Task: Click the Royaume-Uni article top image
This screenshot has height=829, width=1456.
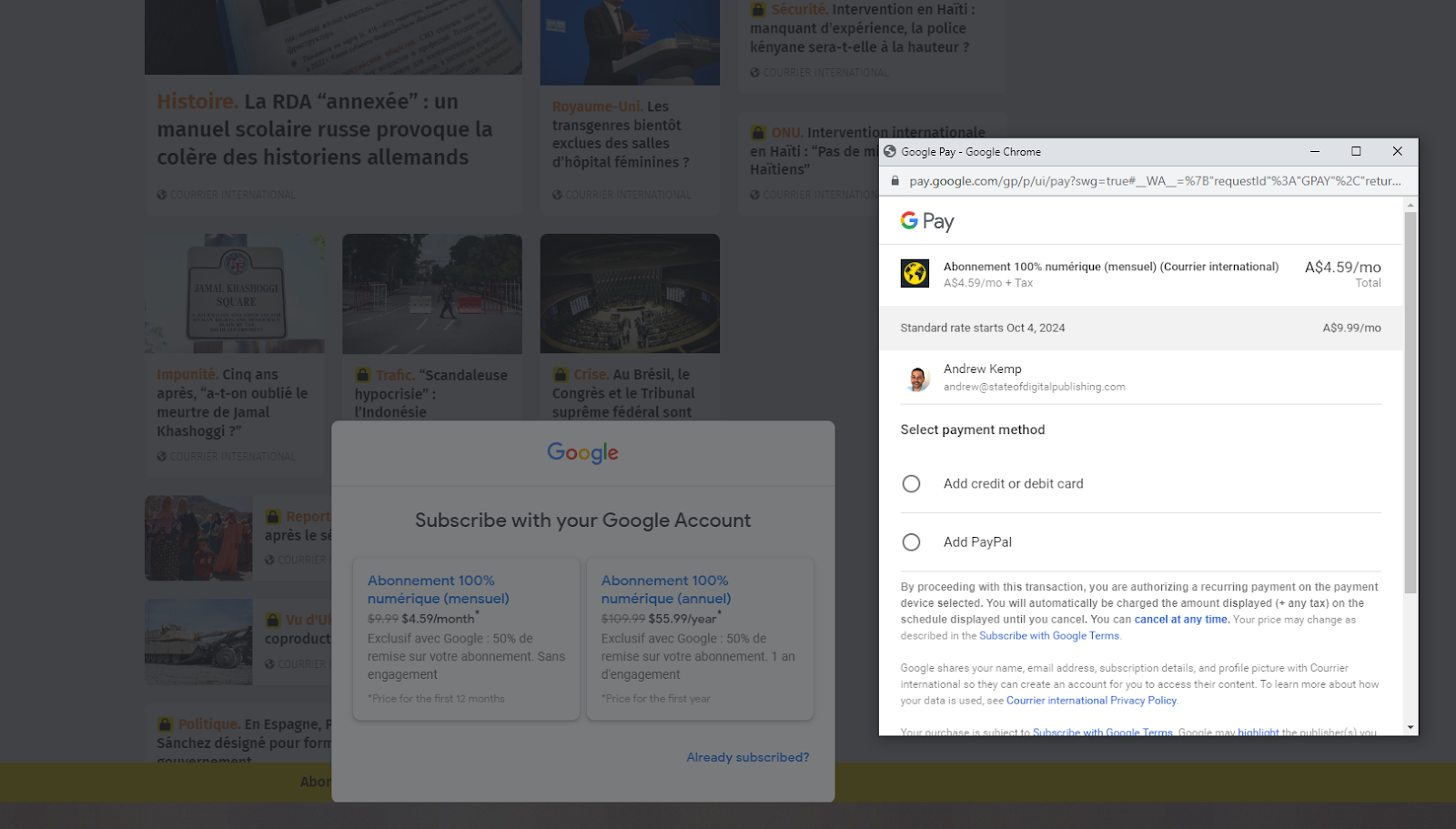Action: point(630,42)
